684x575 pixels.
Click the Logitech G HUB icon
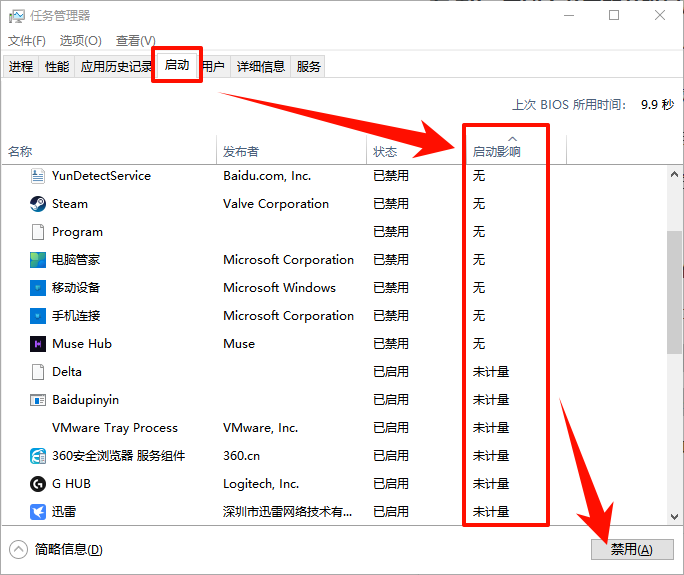pos(38,484)
